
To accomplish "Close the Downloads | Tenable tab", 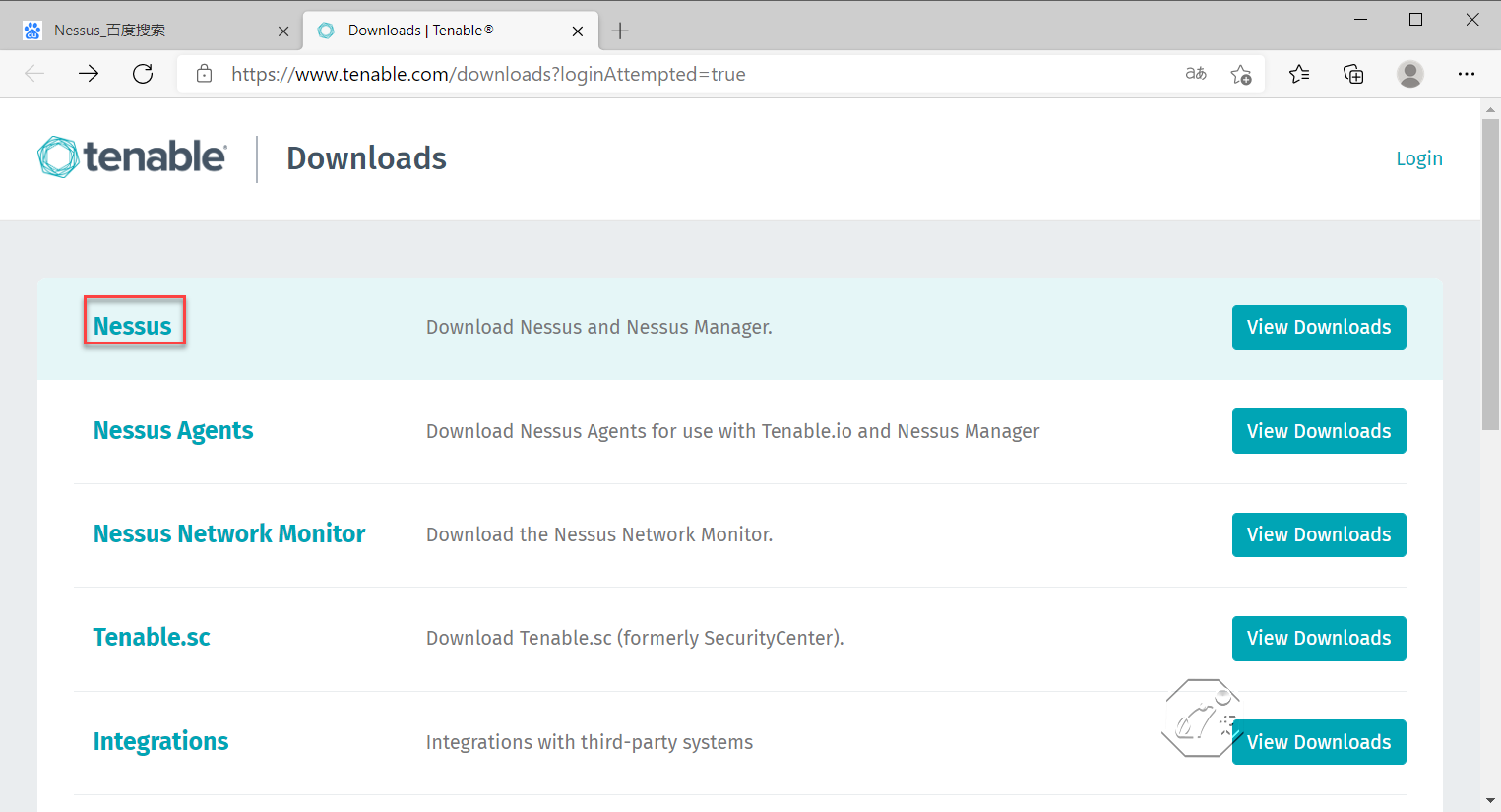I will click(x=578, y=31).
